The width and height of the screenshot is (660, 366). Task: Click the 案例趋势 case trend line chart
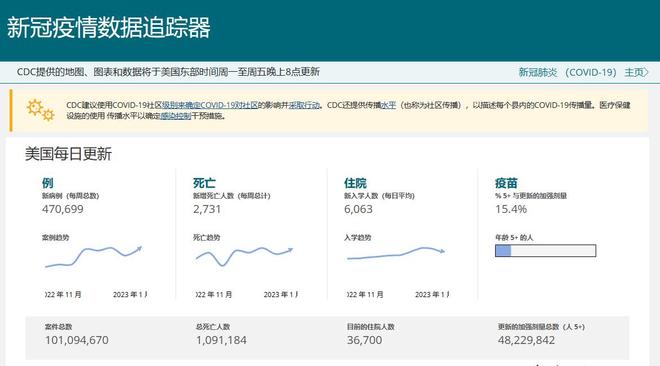tap(94, 256)
